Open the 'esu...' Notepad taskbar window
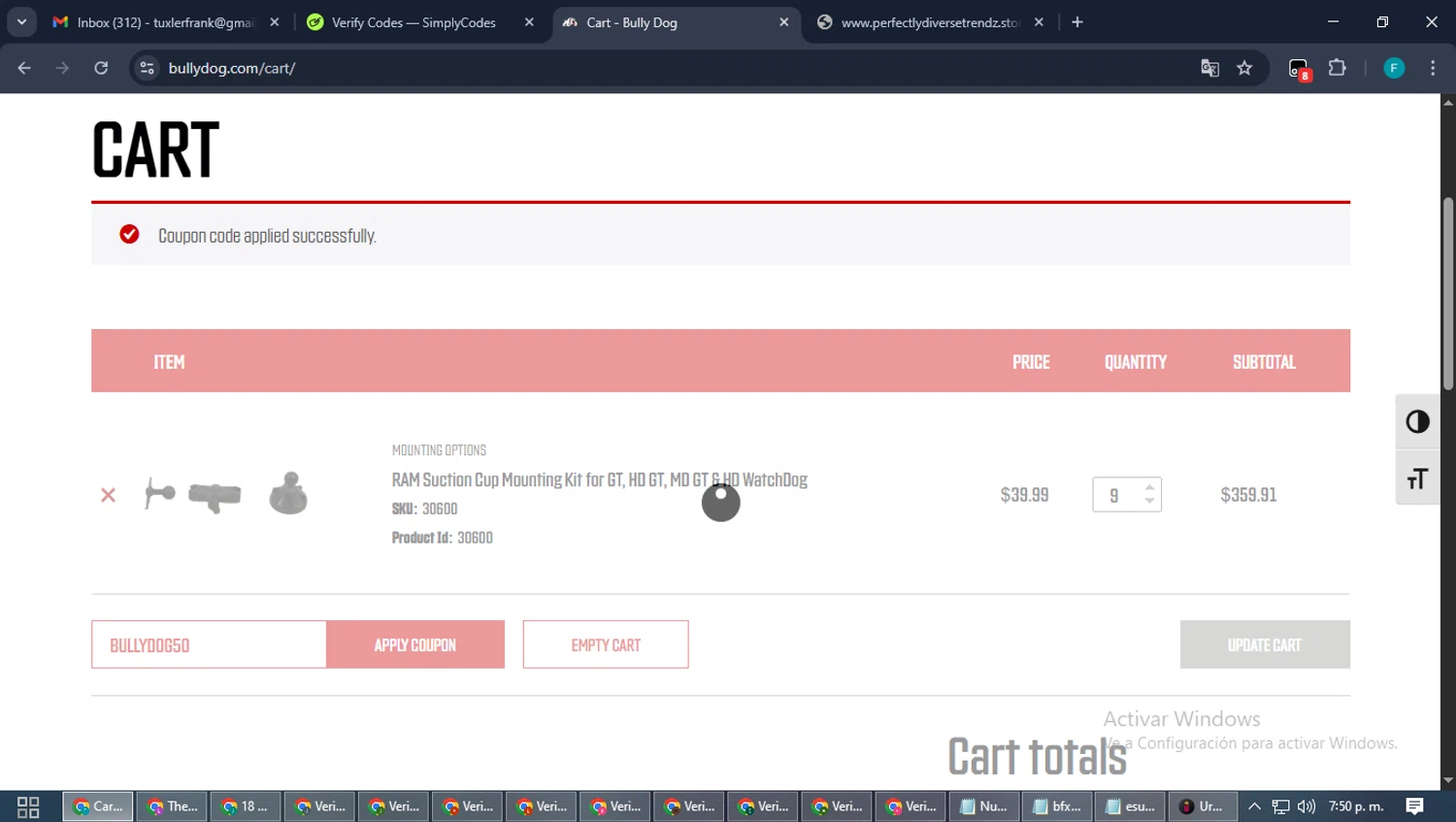Screen dimensions: 1456x822 [x=1132, y=806]
